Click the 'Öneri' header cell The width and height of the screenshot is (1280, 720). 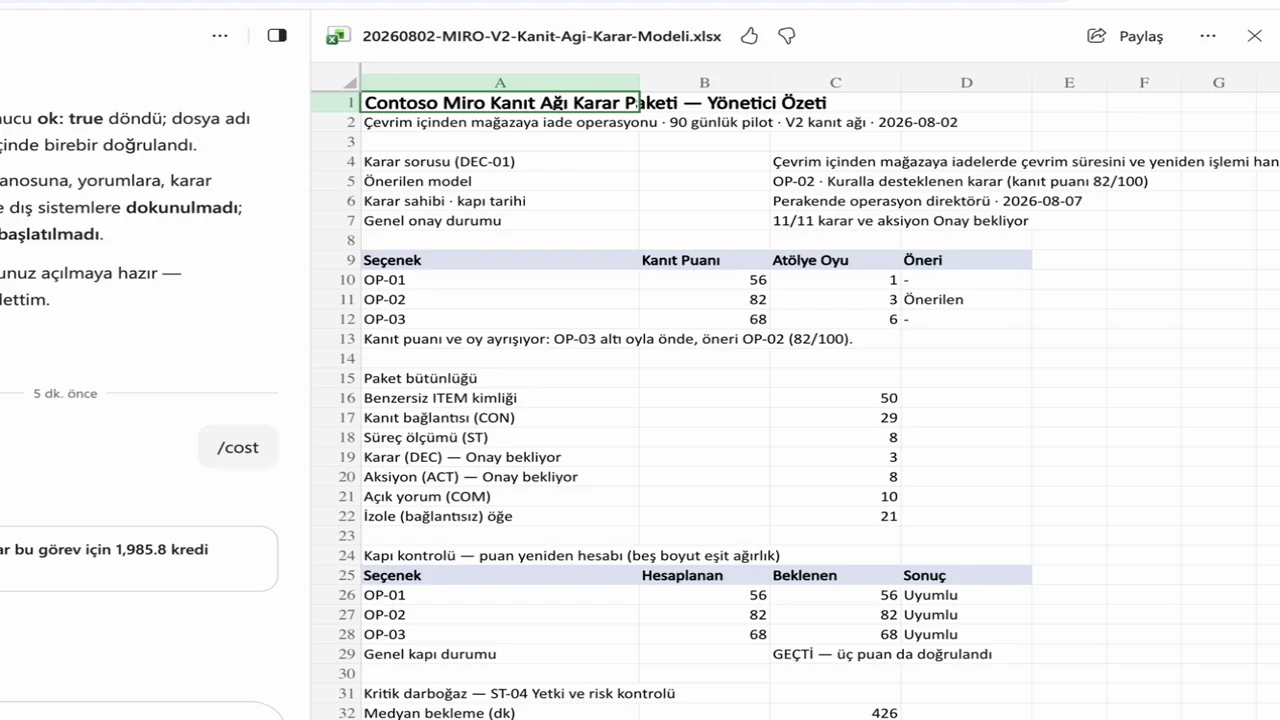[x=966, y=260]
